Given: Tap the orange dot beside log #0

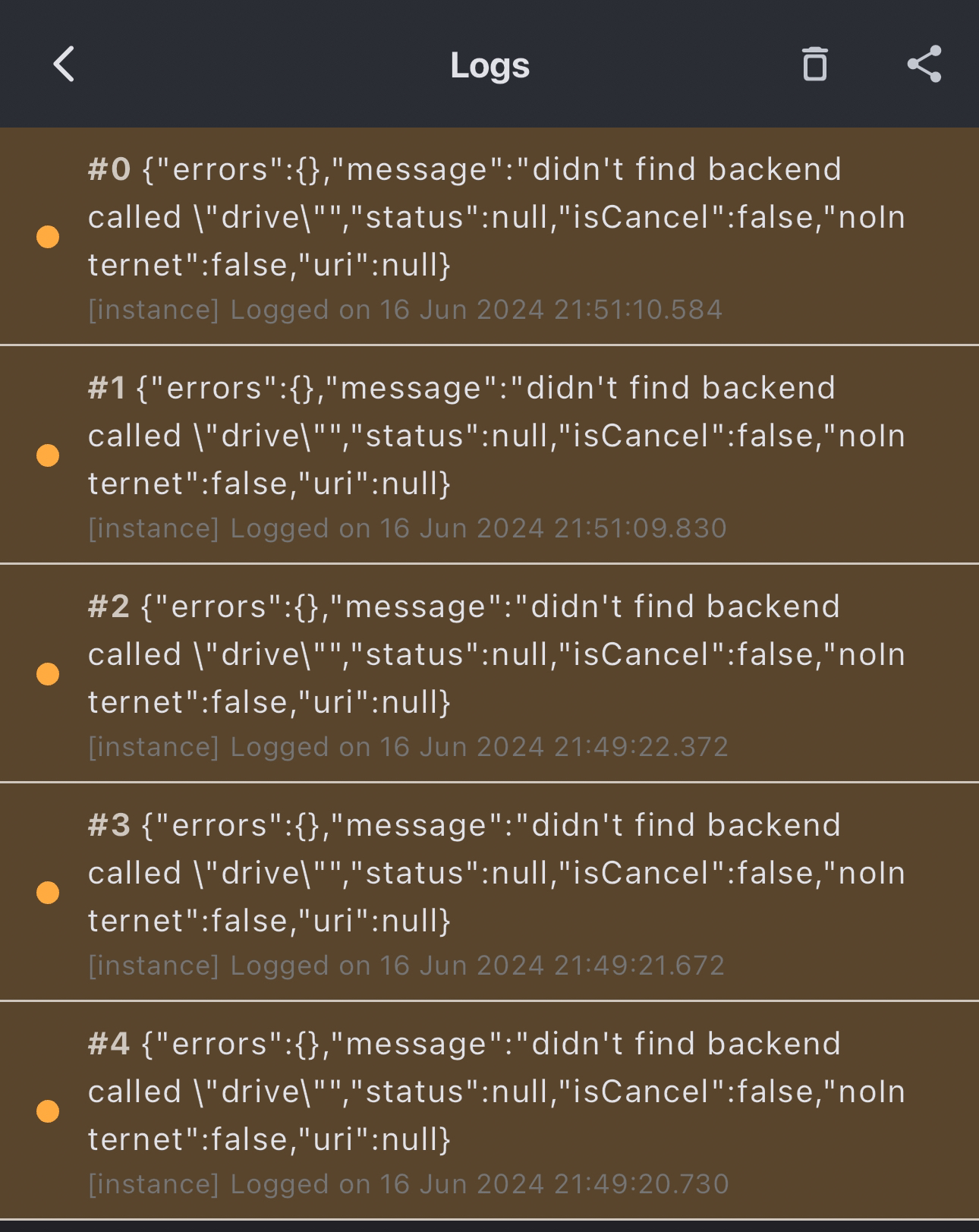Looking at the screenshot, I should (48, 237).
